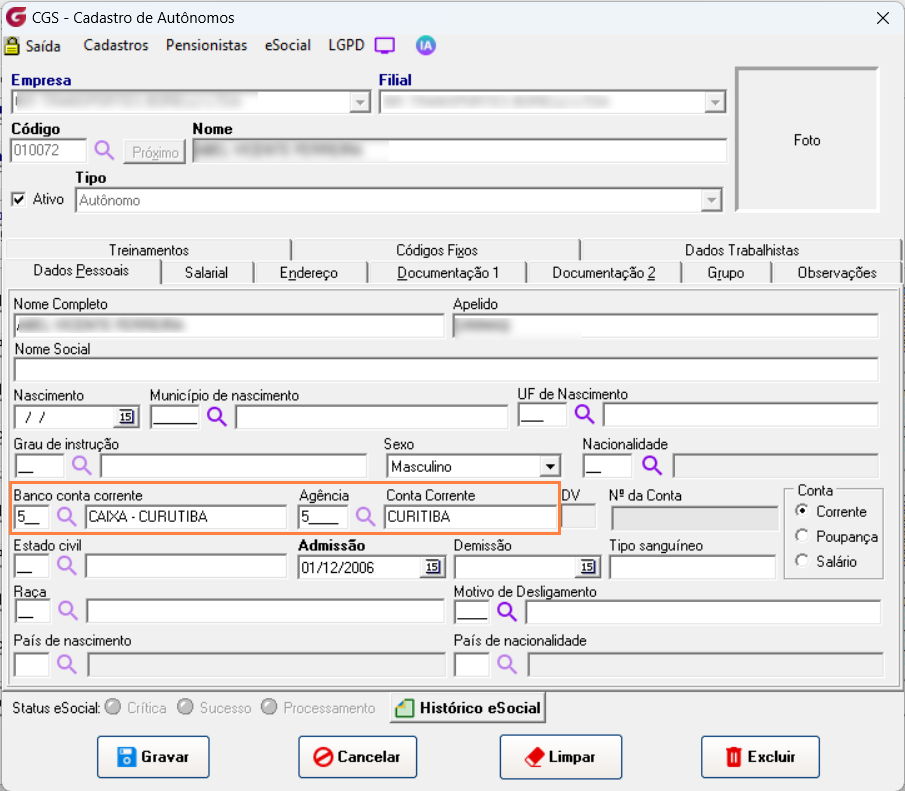The width and height of the screenshot is (905, 791).
Task: Switch to the Documentação 1 tab
Action: point(448,273)
